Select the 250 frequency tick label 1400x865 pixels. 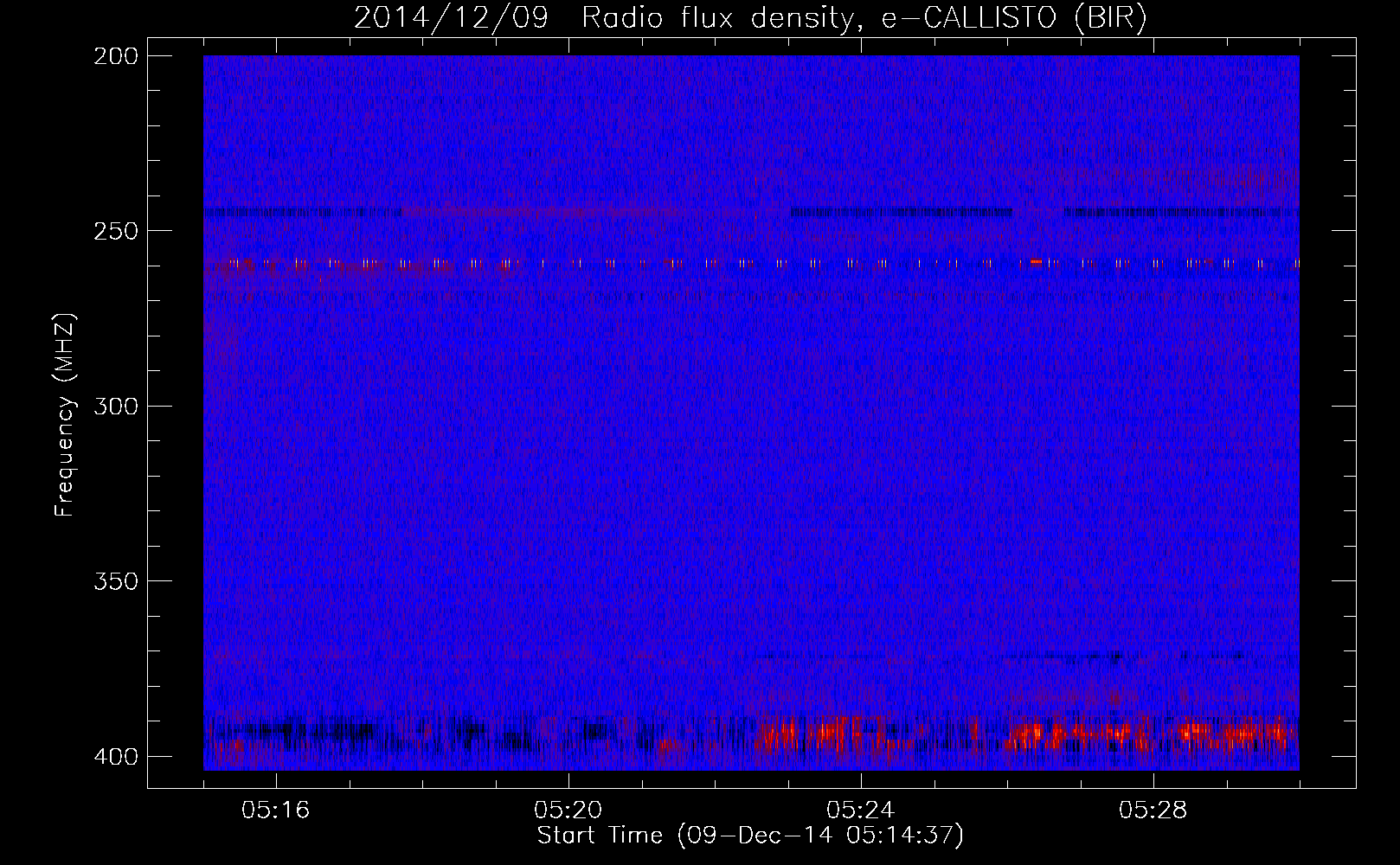[115, 231]
